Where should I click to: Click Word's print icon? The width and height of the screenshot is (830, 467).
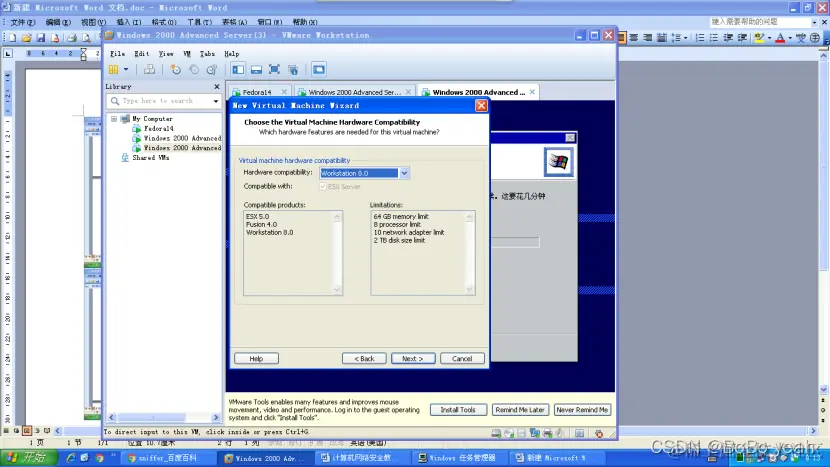(x=72, y=38)
